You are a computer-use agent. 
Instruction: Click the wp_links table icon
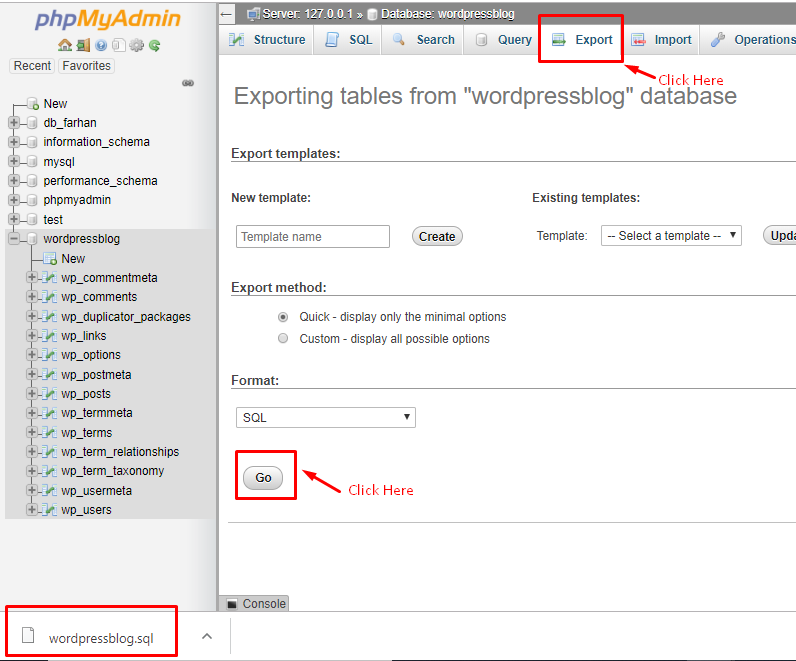[49, 336]
